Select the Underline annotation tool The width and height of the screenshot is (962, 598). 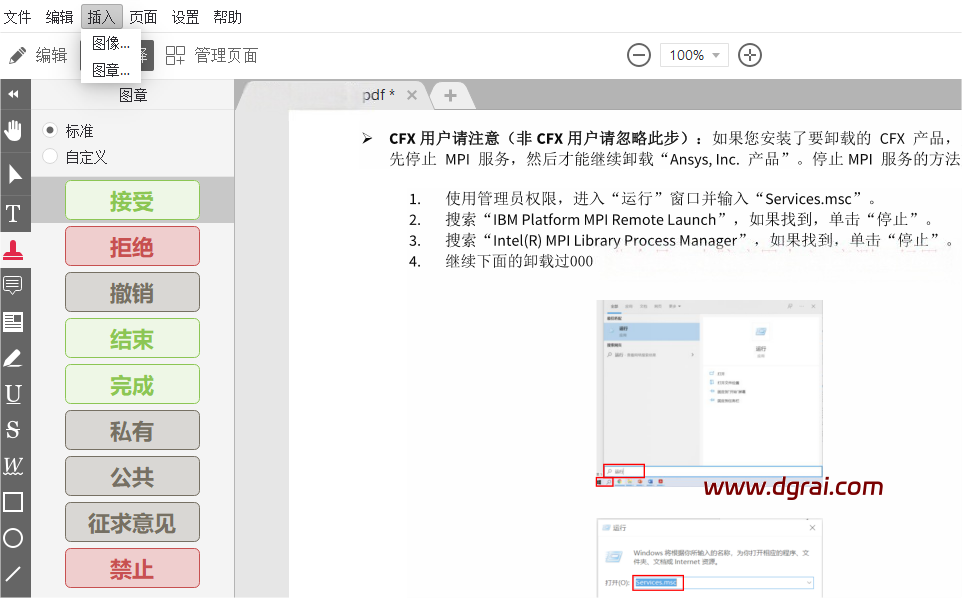[14, 394]
